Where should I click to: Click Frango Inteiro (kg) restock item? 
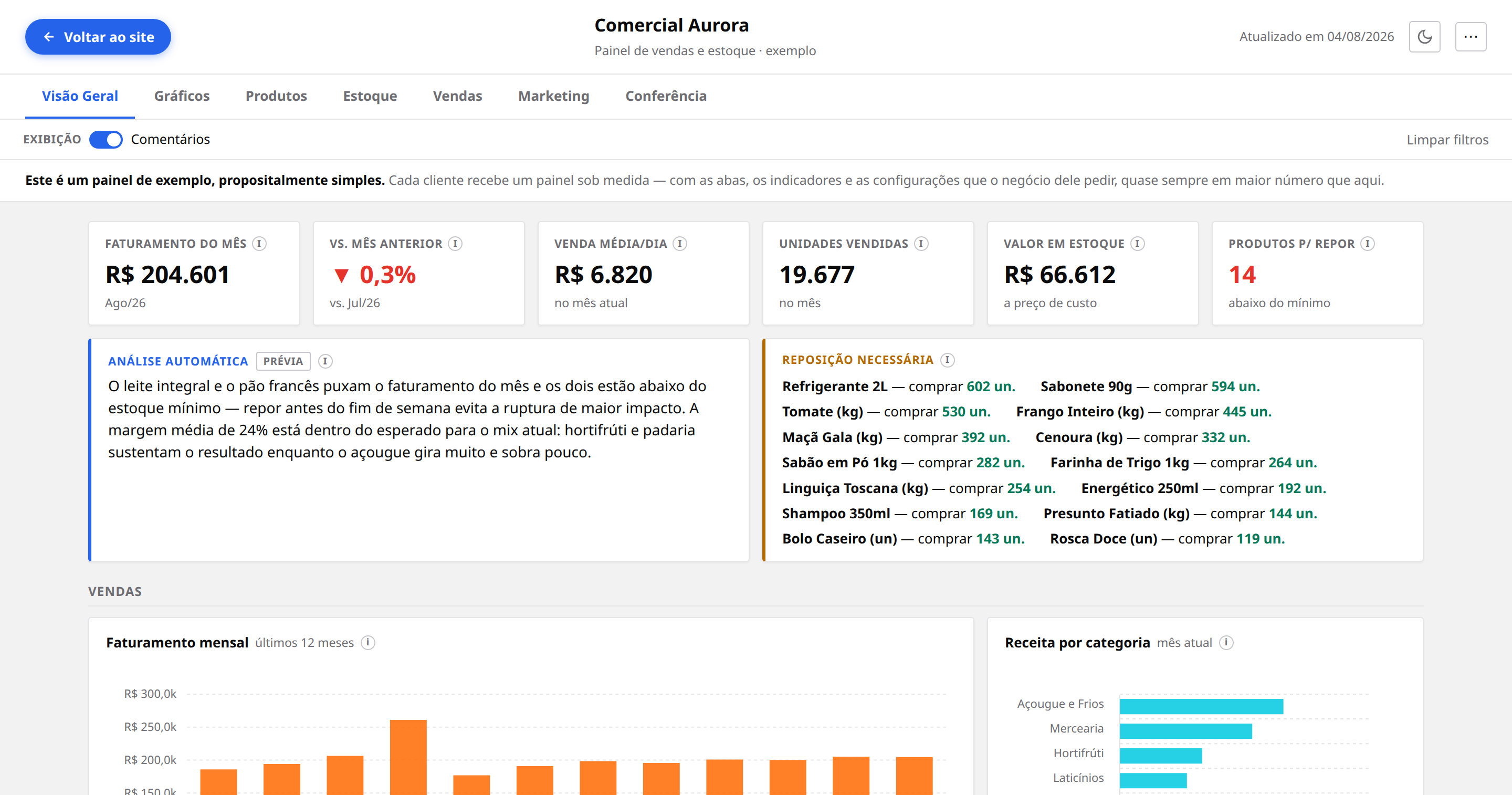[x=1144, y=412]
